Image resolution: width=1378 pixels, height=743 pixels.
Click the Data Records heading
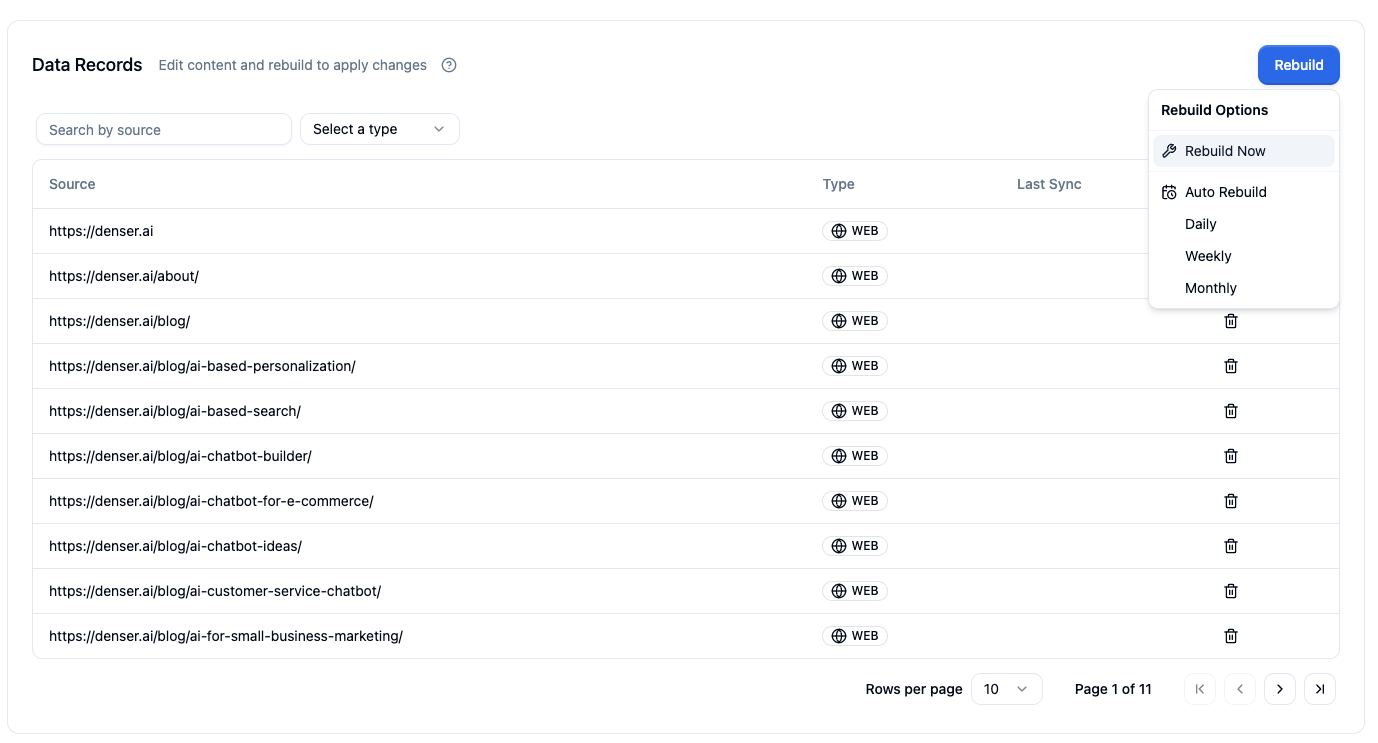(87, 65)
